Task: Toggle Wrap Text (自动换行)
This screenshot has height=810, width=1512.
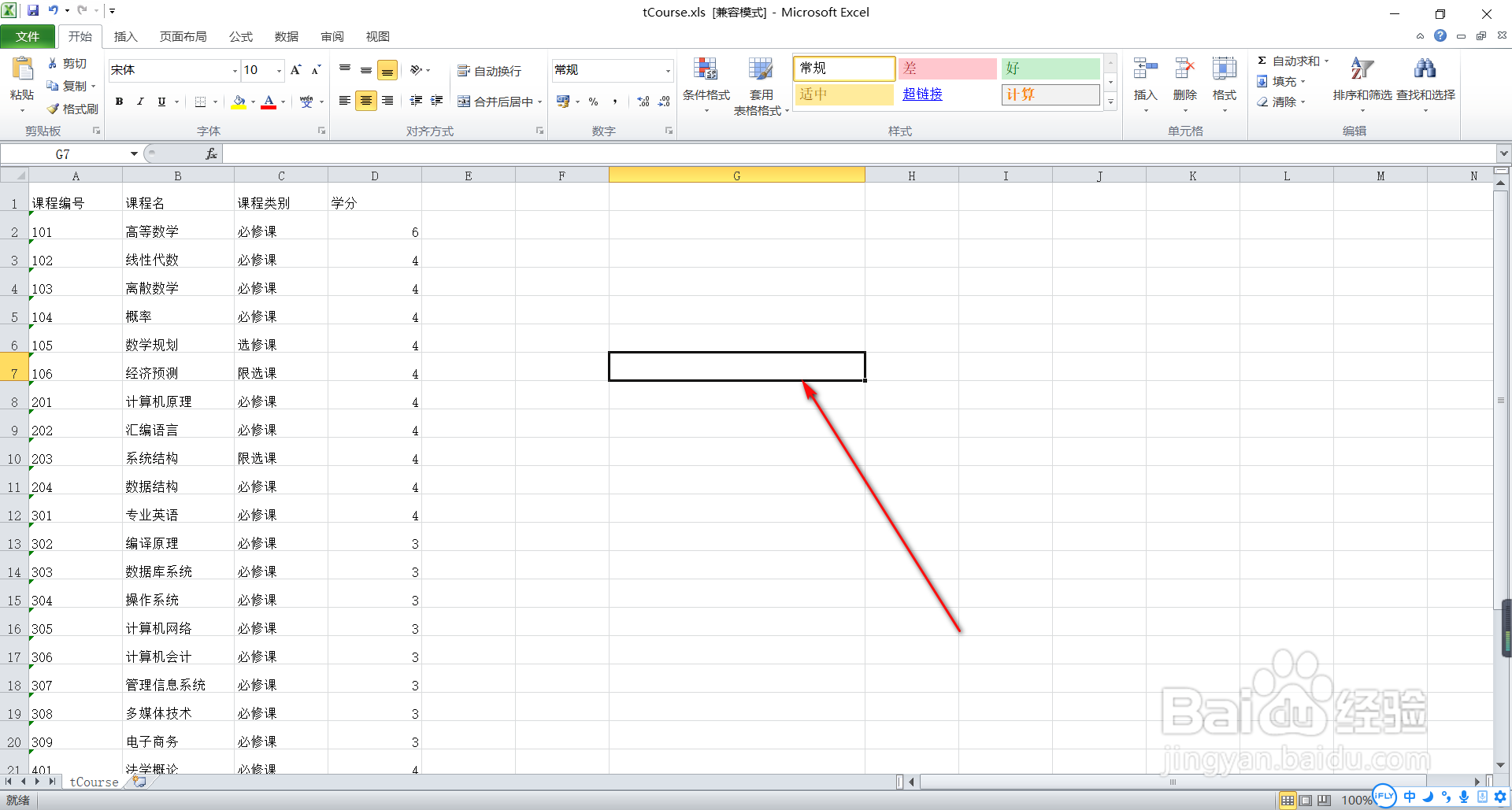Action: tap(489, 71)
